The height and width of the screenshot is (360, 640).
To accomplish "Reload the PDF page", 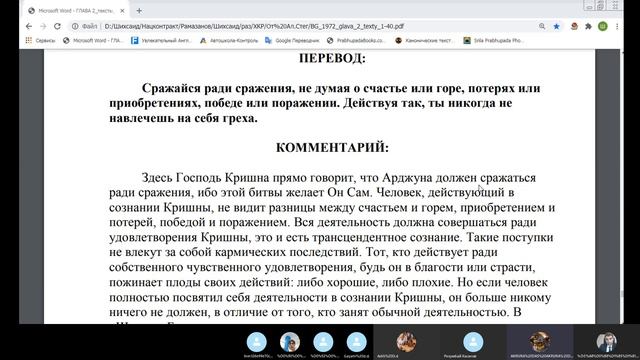I will [58, 26].
